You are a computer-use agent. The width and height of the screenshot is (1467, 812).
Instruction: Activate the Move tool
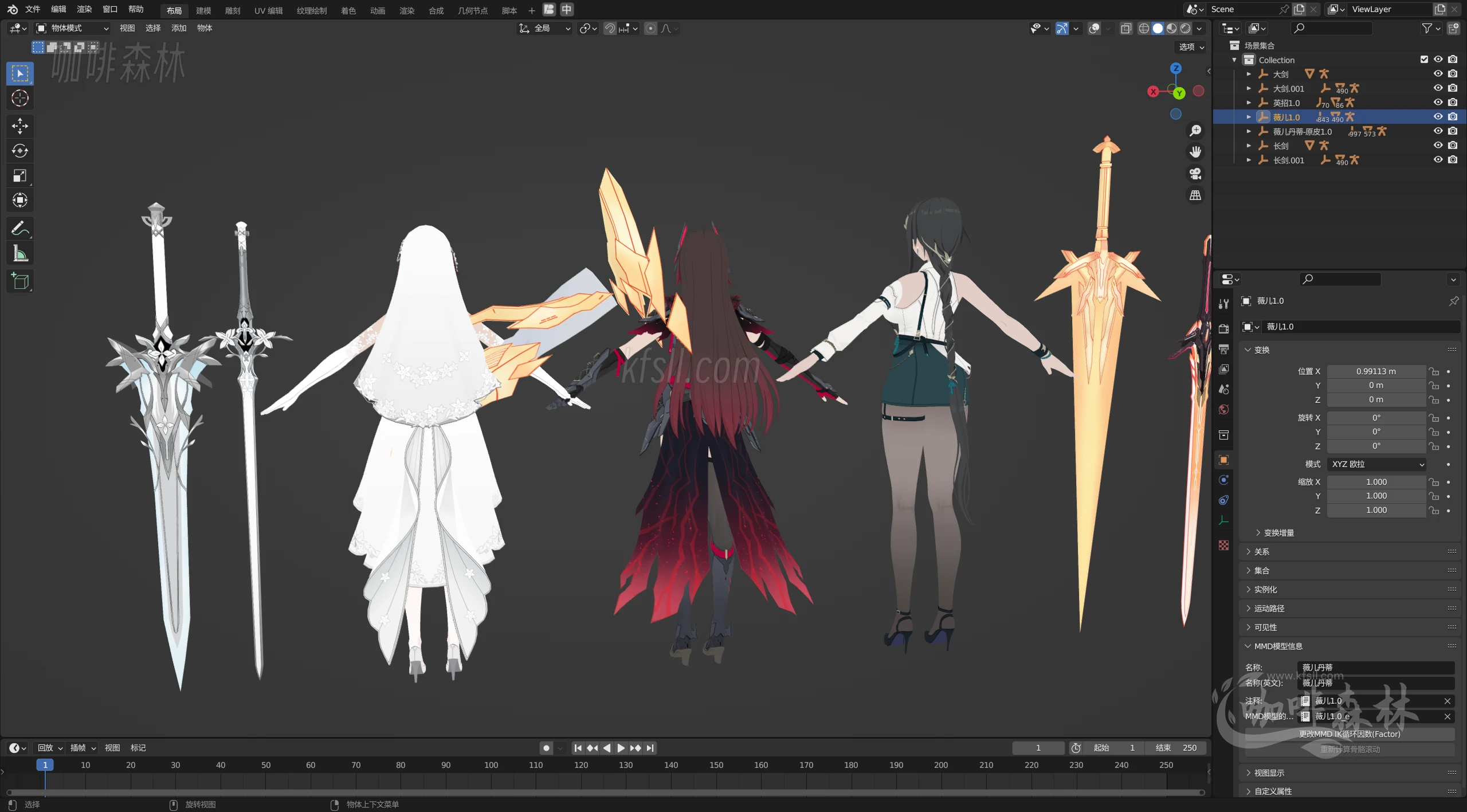point(20,126)
